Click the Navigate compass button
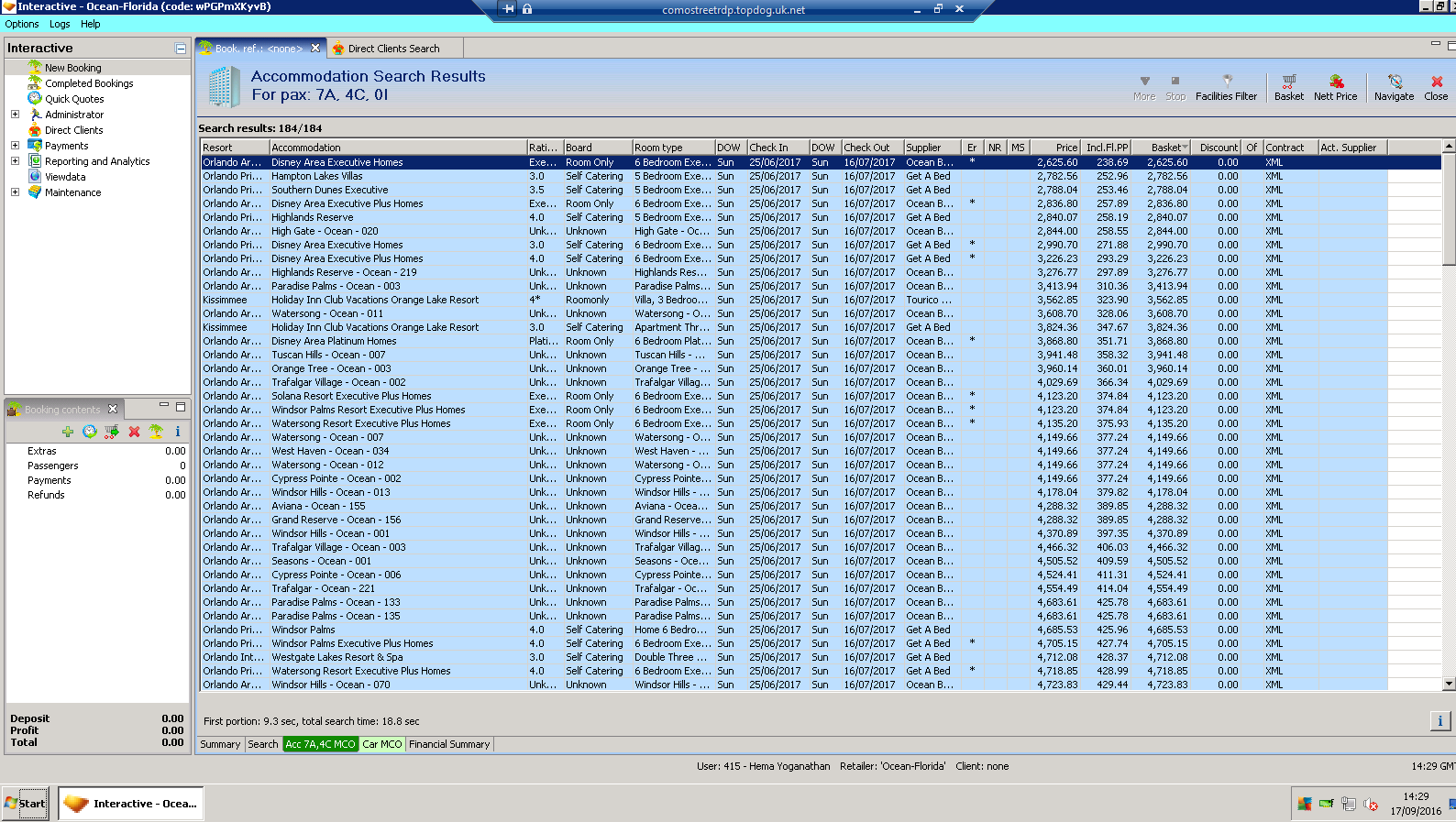The height and width of the screenshot is (822, 1456). [1394, 88]
